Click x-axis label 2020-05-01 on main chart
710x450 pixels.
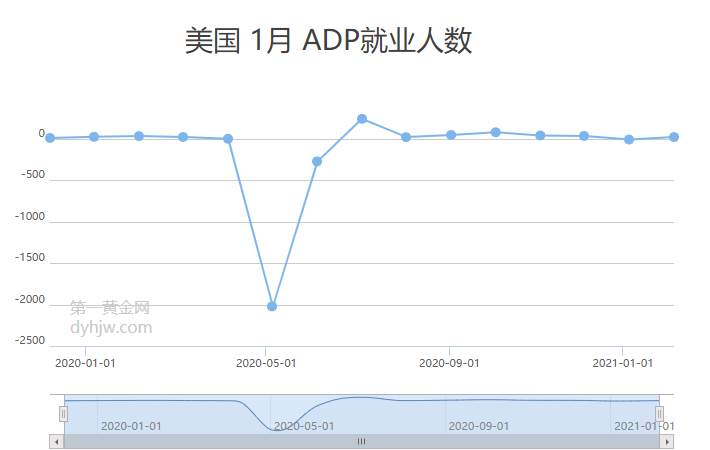266,363
